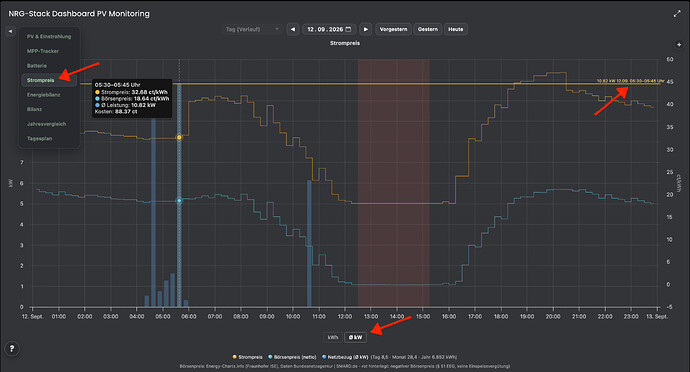Click the plus icon at the chart's right
Viewport: 690px width, 372px height.
pos(679,44)
